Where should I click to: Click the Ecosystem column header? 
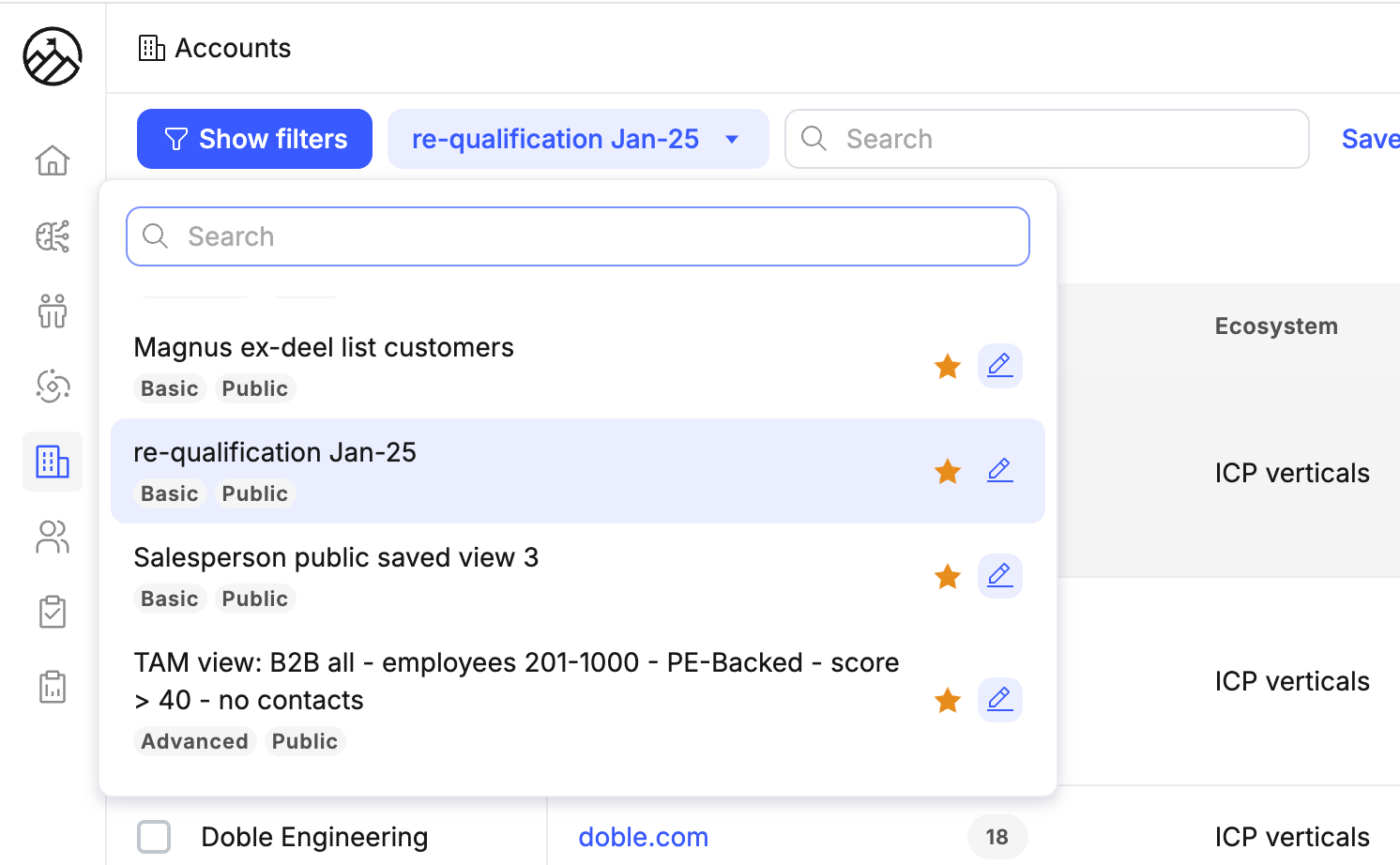[1276, 326]
